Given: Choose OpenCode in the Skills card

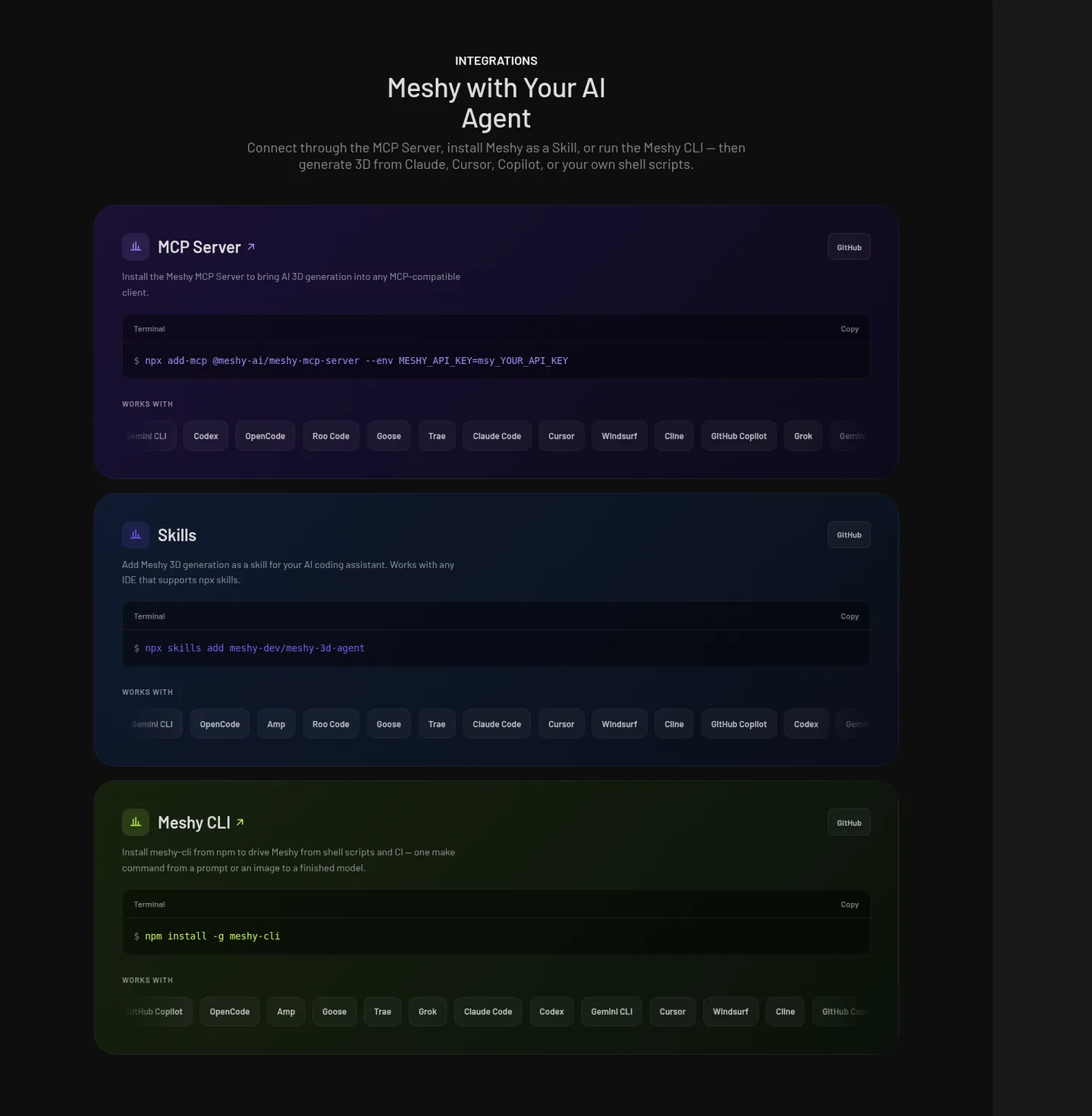Looking at the screenshot, I should tap(220, 724).
